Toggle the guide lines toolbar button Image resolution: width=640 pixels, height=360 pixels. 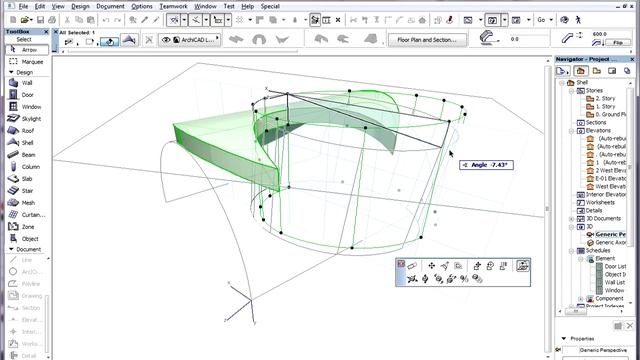click(174, 20)
